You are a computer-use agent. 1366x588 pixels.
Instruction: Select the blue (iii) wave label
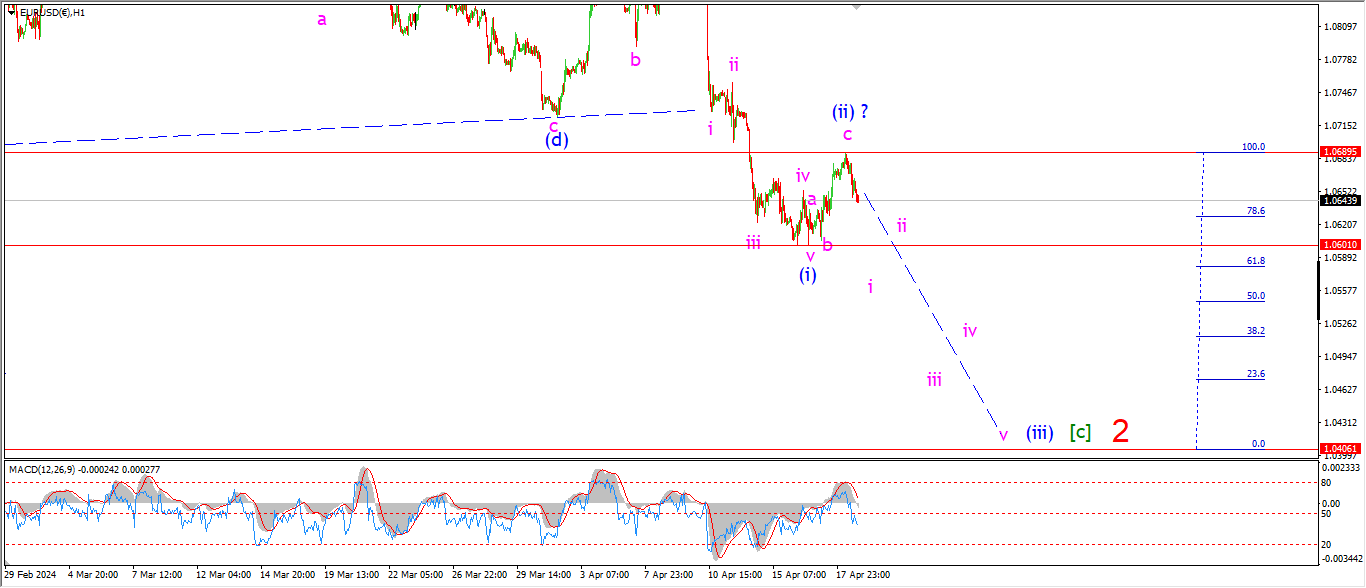point(1039,433)
